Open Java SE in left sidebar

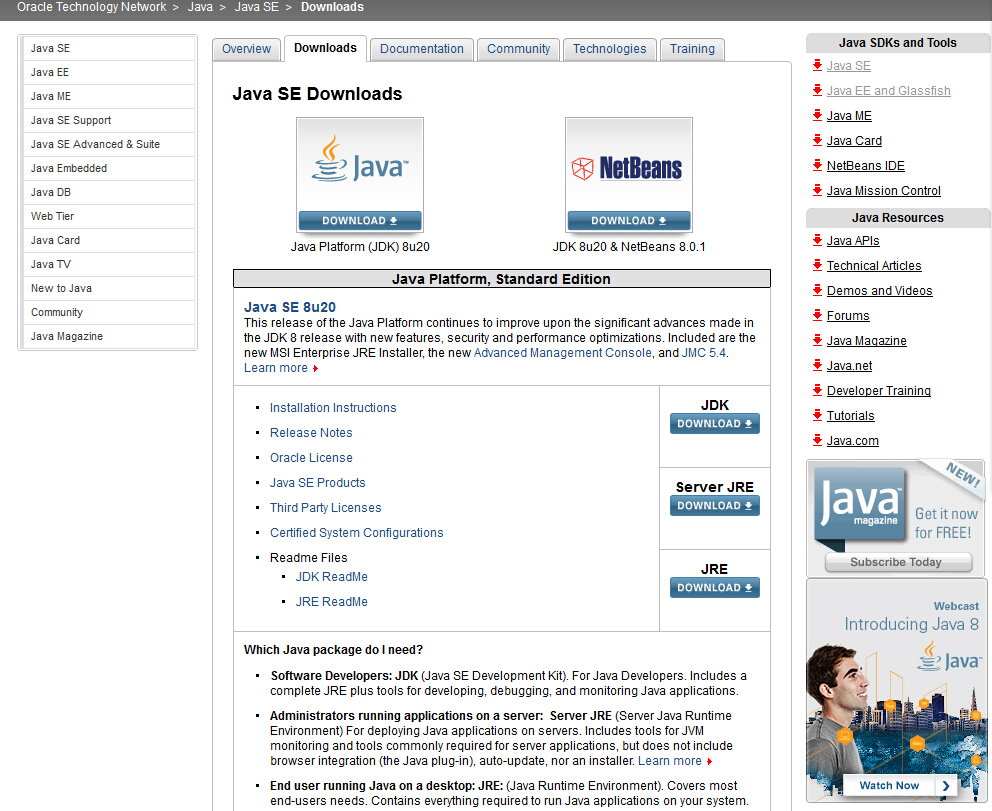pyautogui.click(x=108, y=48)
